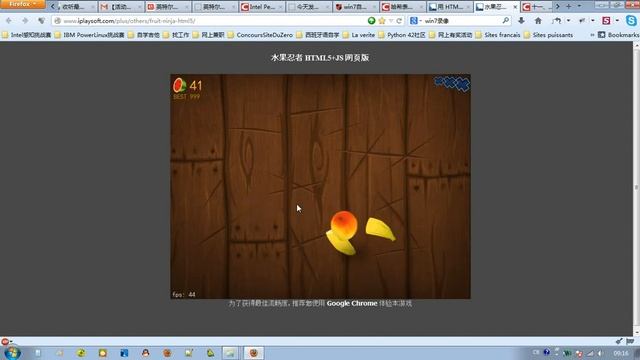The width and height of the screenshot is (640, 360).
Task: Open the Python 42 bookmark folder
Action: point(402,35)
